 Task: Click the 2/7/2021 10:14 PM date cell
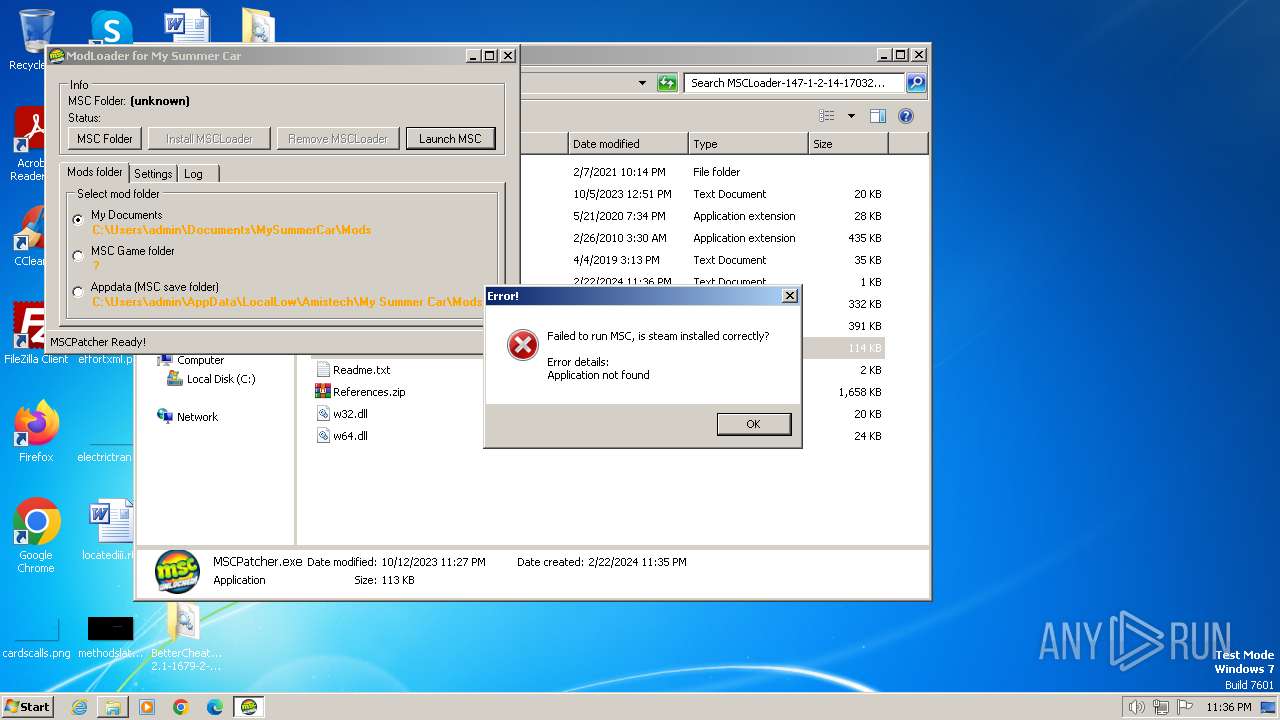pos(619,172)
